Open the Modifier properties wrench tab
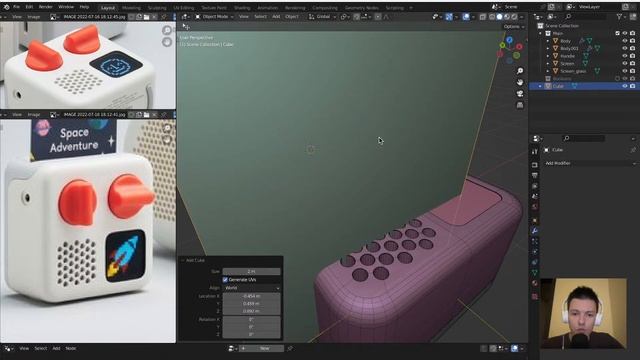This screenshot has width=640, height=360. point(535,231)
